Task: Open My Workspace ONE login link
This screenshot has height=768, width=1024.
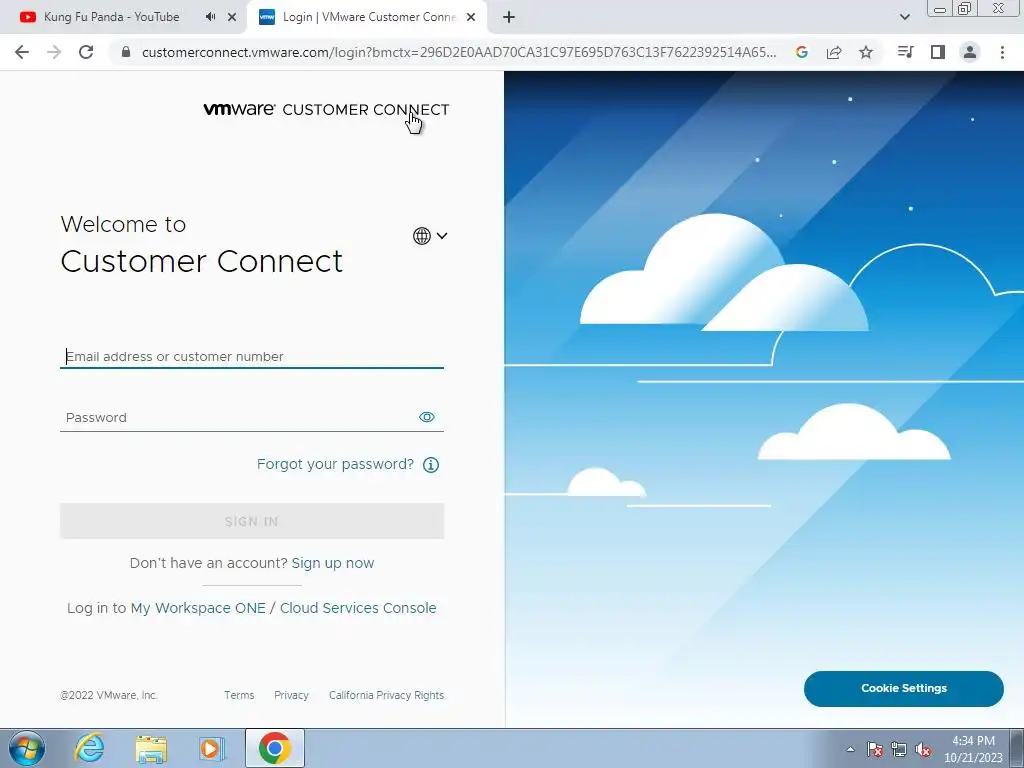Action: click(198, 608)
